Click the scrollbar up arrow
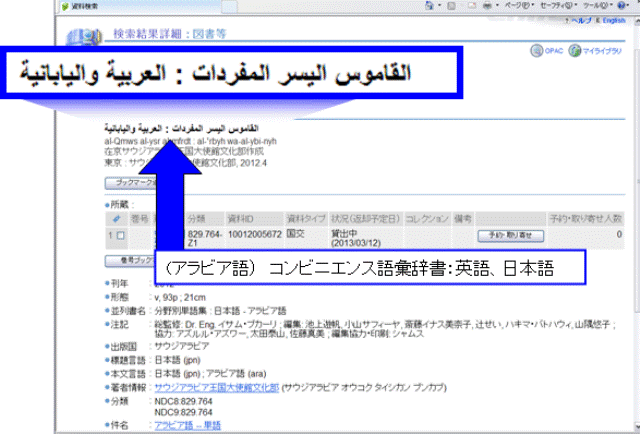The image size is (640, 434). click(x=637, y=20)
